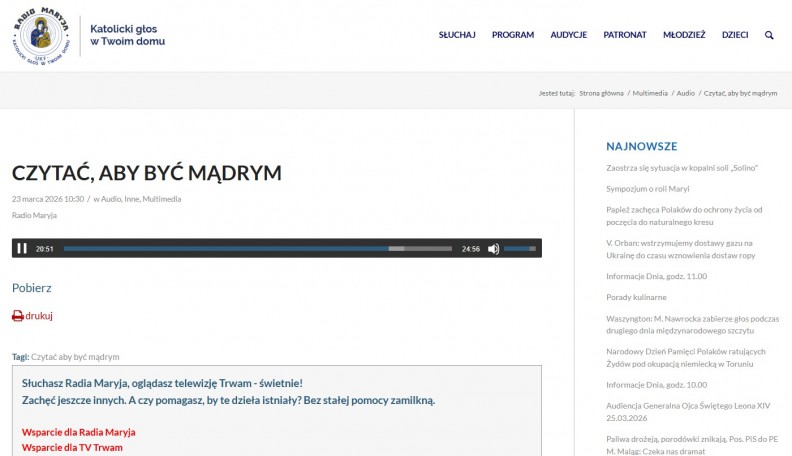The width and height of the screenshot is (792, 456).
Task: Open Sympozjum o roli Maryi article
Action: [648, 189]
